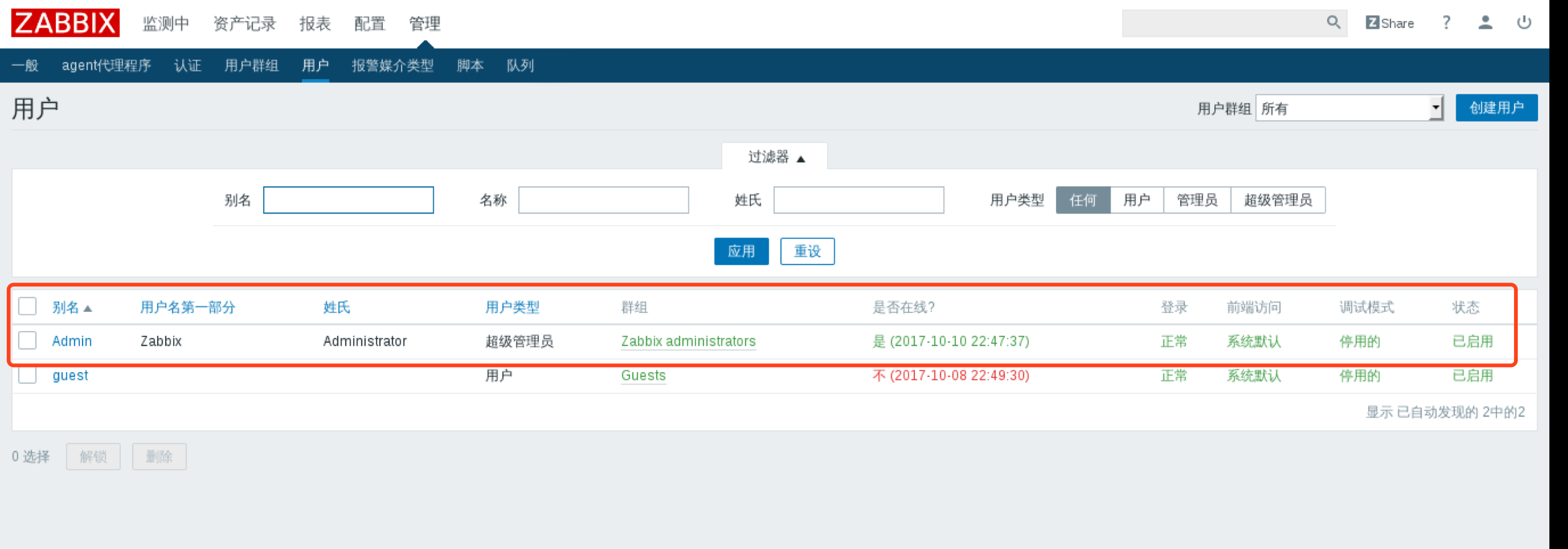Open the 用户群组 dropdown
The image size is (1568, 549).
click(x=1348, y=109)
